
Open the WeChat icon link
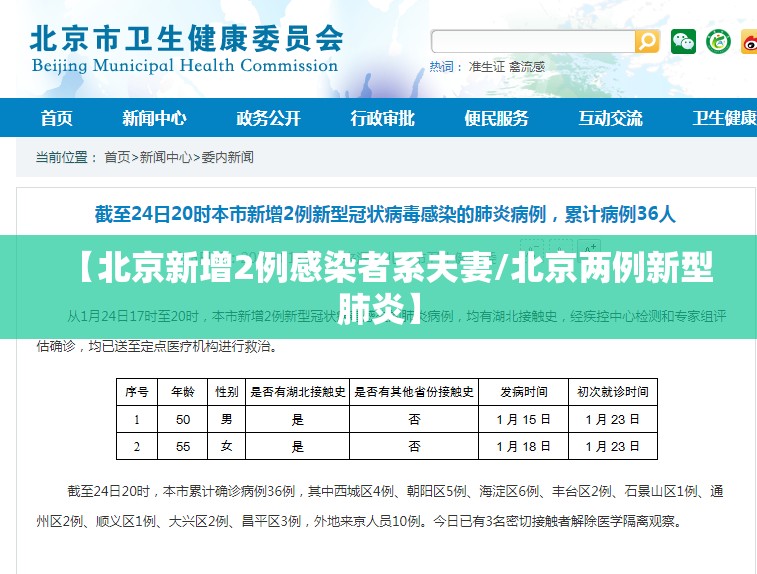coord(683,42)
